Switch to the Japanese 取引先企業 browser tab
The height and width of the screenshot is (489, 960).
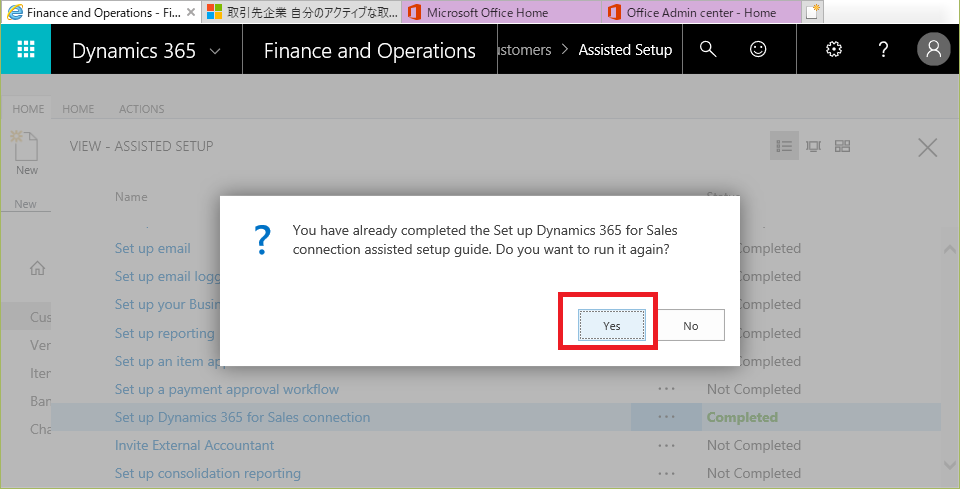pyautogui.click(x=302, y=12)
